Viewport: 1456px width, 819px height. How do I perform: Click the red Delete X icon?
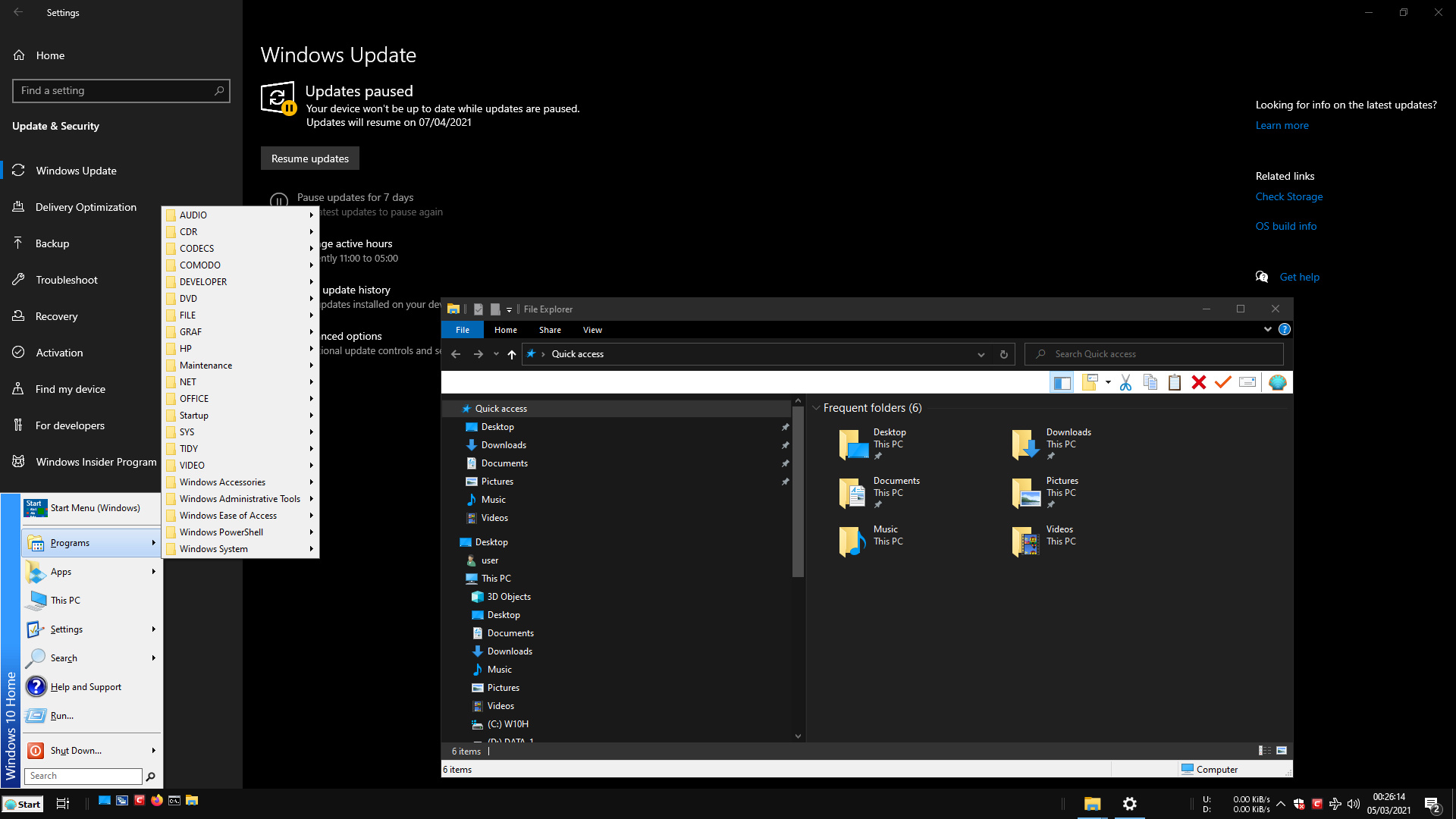click(1199, 383)
